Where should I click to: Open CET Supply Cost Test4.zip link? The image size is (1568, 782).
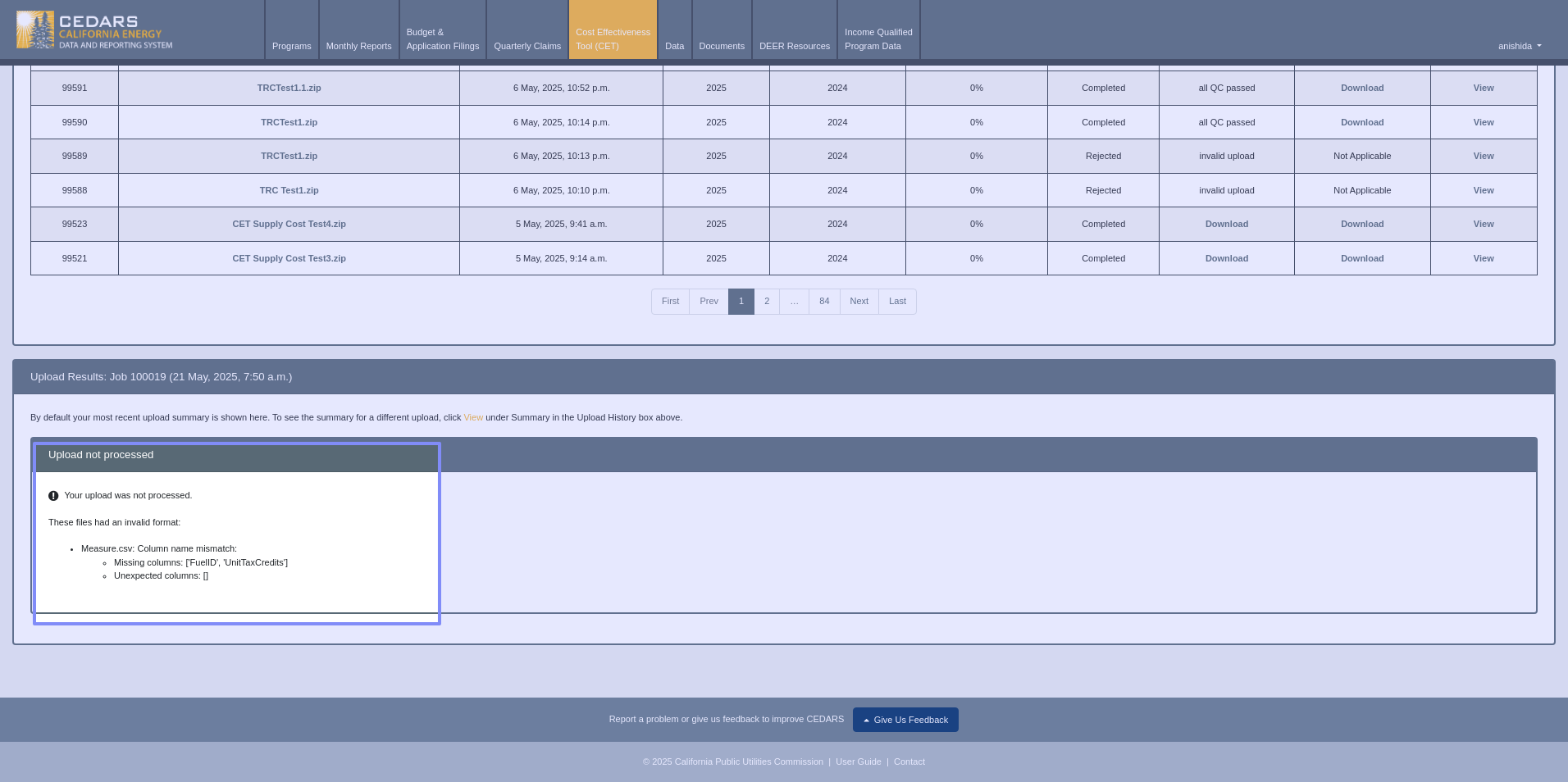289,224
